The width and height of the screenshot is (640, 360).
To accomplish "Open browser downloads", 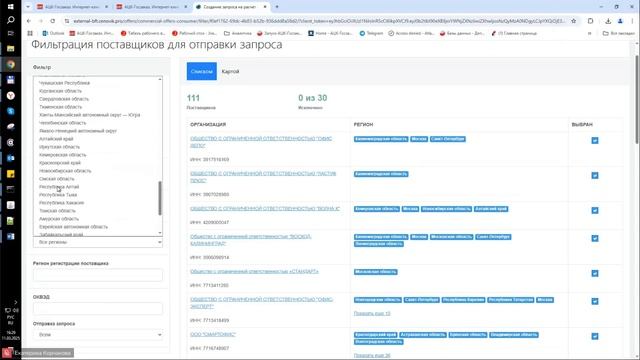I will 608,21.
